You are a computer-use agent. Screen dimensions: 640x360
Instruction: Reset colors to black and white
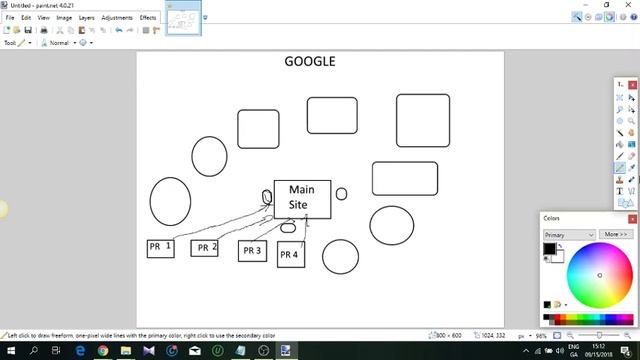coord(546,259)
